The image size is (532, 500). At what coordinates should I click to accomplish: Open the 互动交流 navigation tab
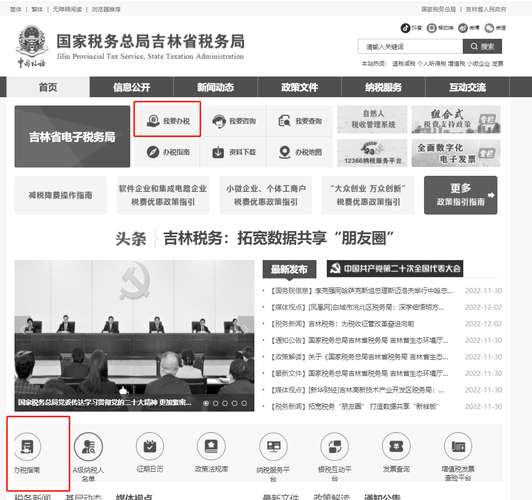click(468, 87)
